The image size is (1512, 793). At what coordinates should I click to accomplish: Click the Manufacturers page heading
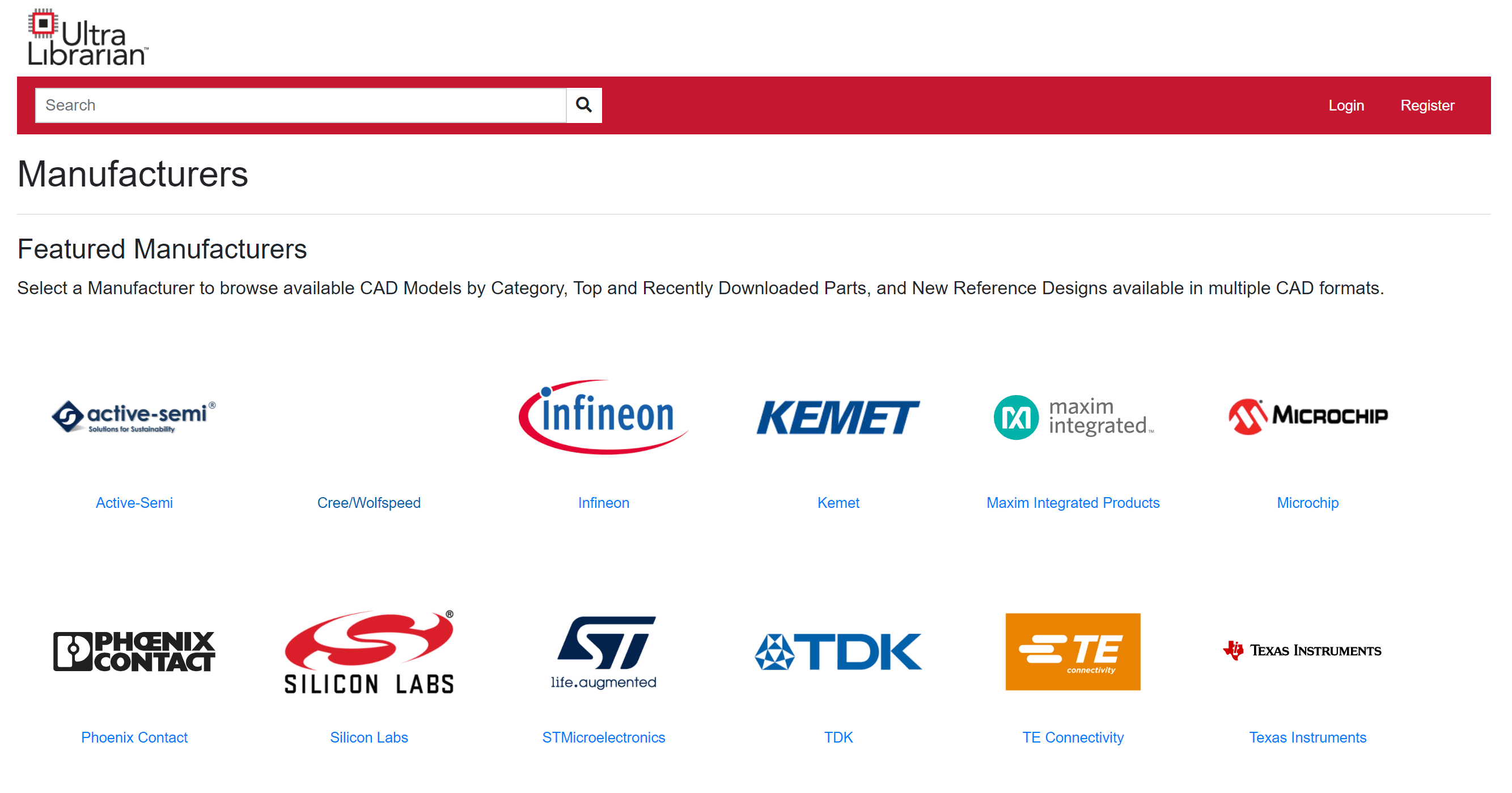point(133,175)
